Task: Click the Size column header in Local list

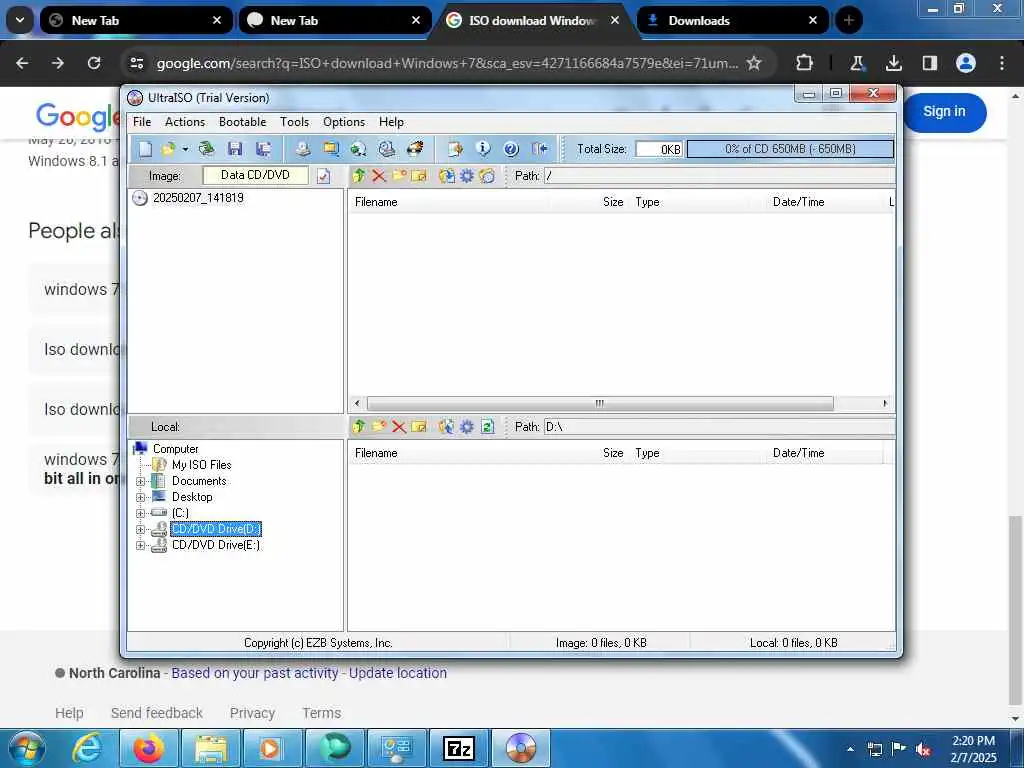Action: (613, 453)
